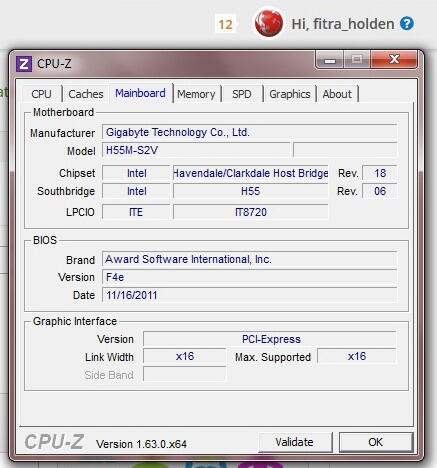Click the BIOS Brand Award Software International value
Screen dimensions: 437x468
click(x=249, y=259)
